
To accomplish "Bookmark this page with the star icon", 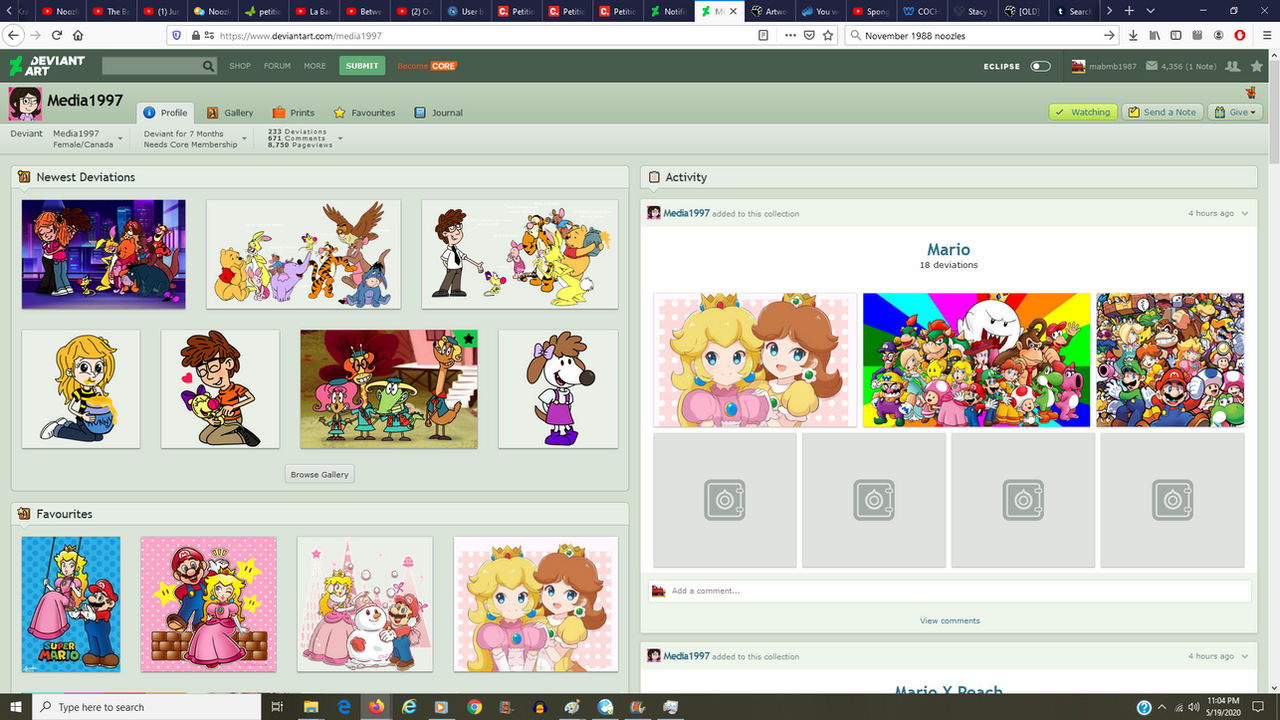I will pos(828,35).
